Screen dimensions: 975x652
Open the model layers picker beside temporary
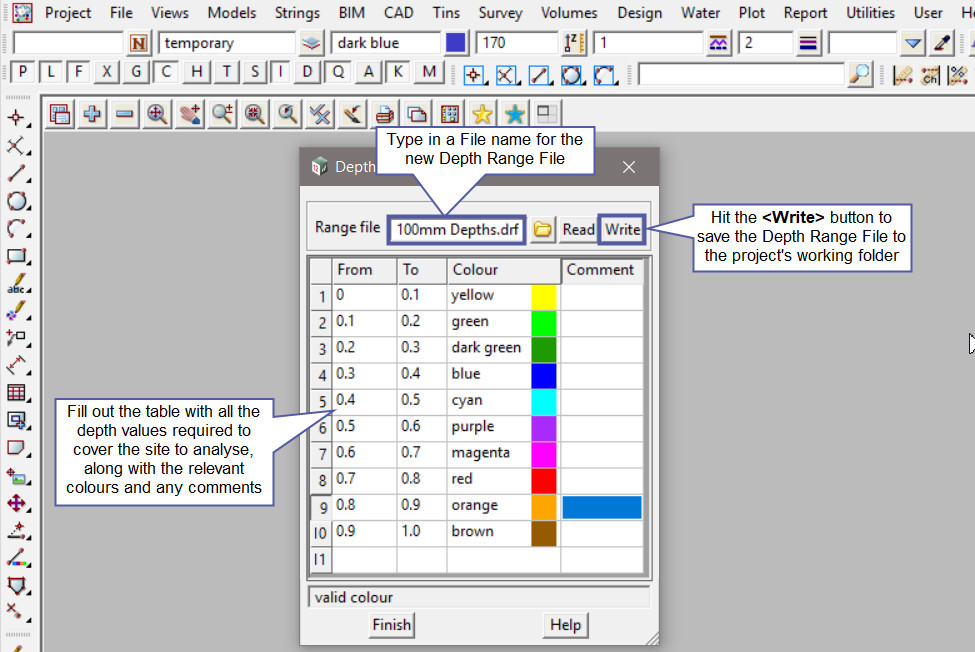pyautogui.click(x=312, y=43)
